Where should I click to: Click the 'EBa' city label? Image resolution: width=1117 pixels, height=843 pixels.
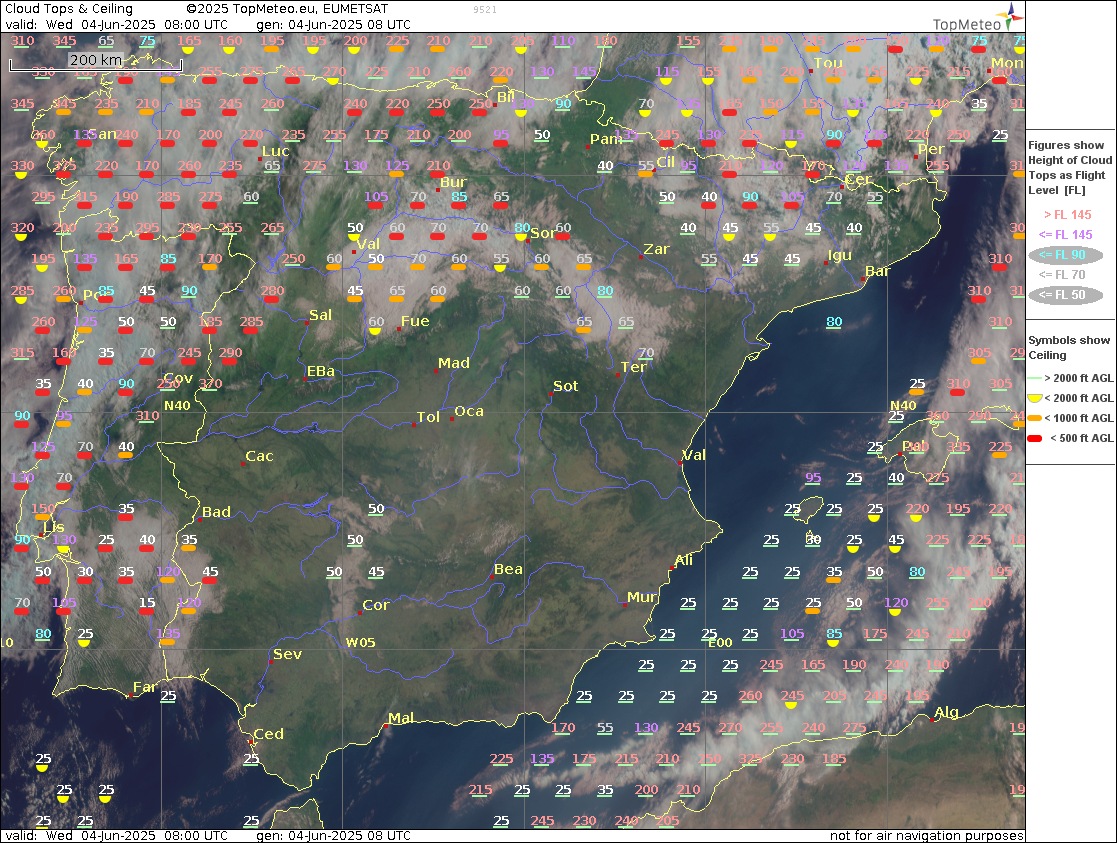point(321,371)
